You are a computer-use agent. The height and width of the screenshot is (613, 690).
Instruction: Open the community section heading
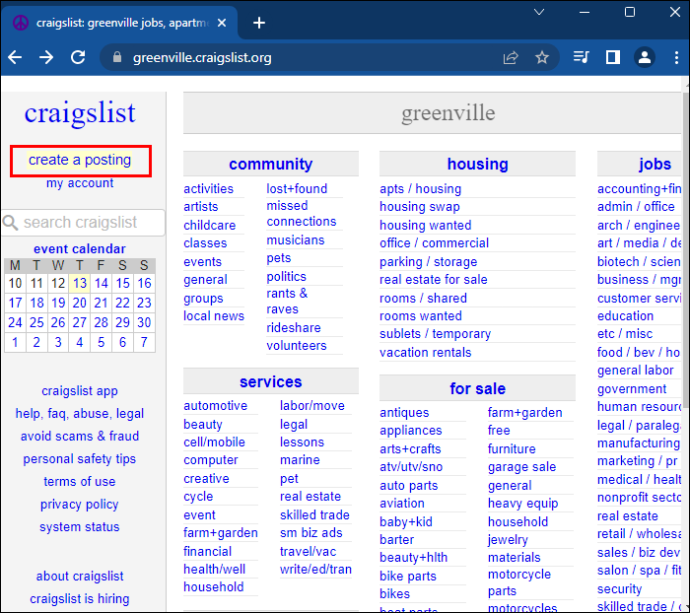click(x=271, y=164)
